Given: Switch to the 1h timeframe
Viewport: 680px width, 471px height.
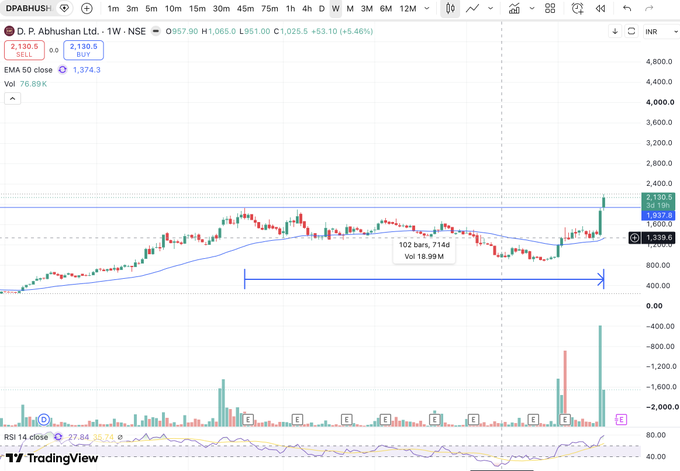Looking at the screenshot, I should 291,9.
